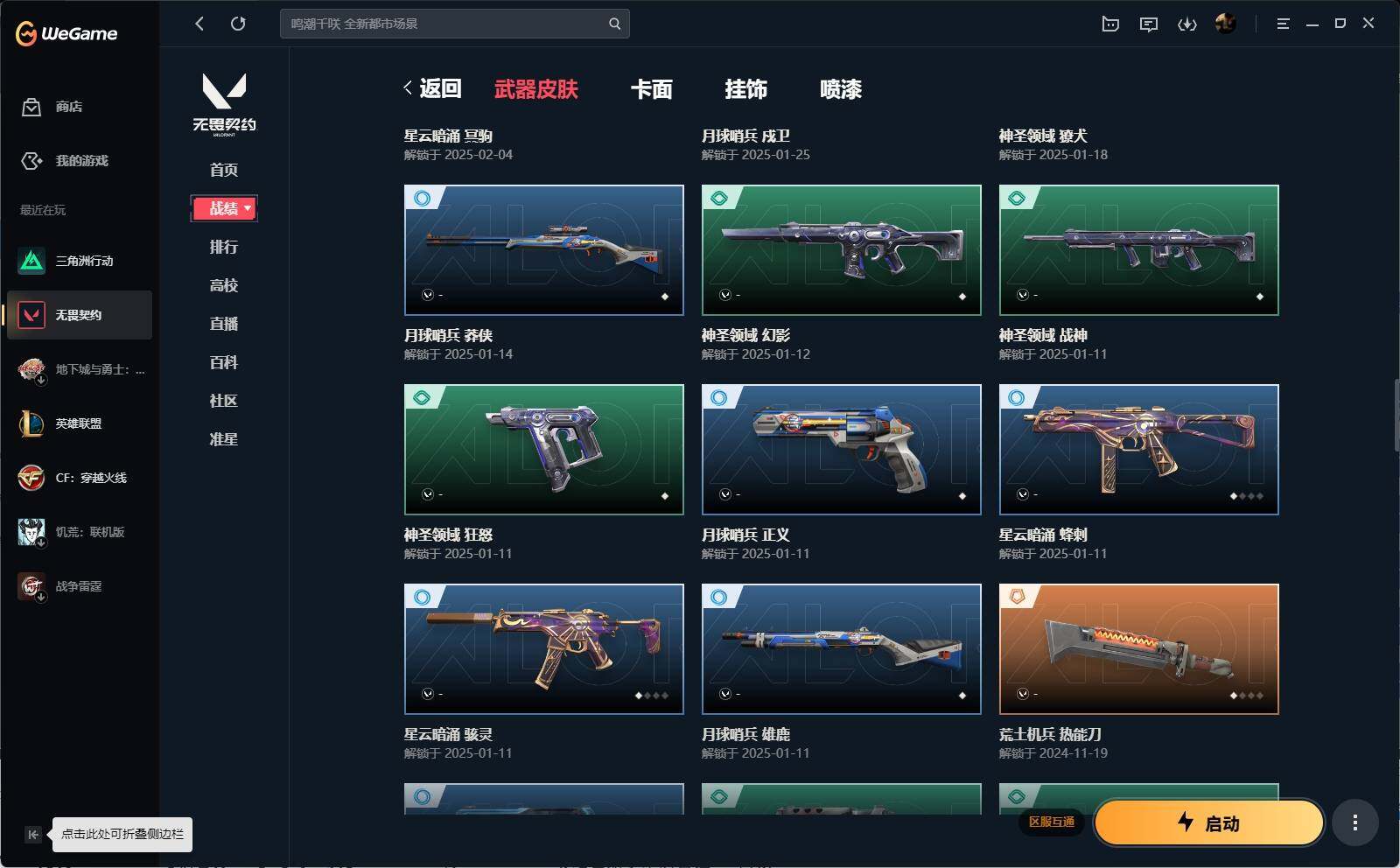Image resolution: width=1400 pixels, height=868 pixels.
Task: Open the 商店 store icon in sidebar
Action: [31, 107]
